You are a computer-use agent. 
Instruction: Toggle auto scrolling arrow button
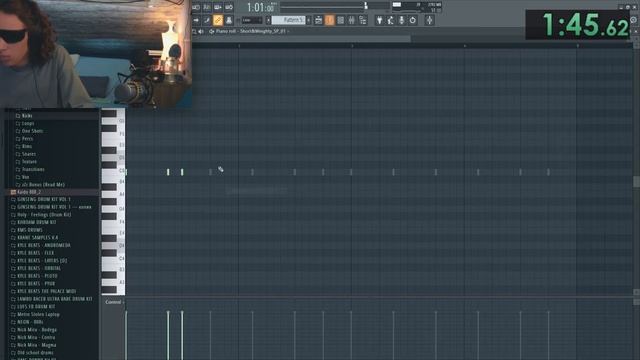coord(196,20)
